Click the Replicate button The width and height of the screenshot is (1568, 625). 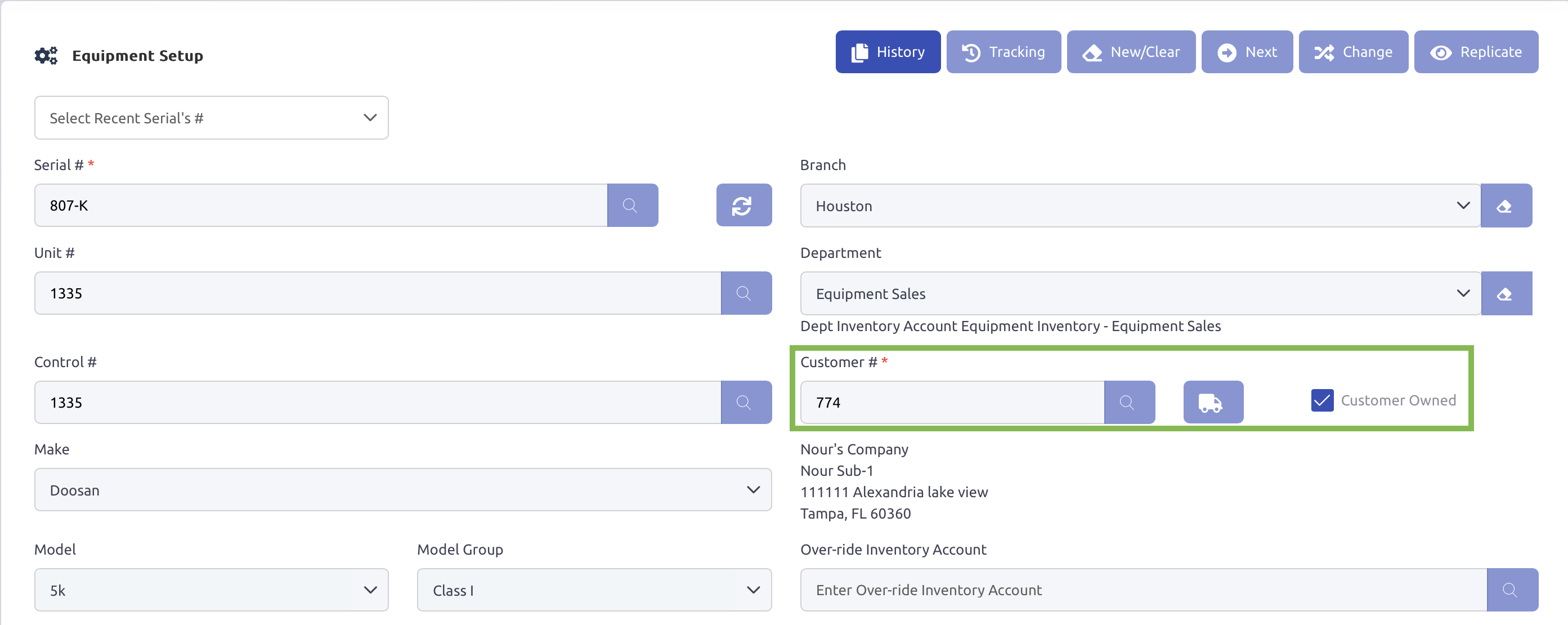(1476, 52)
